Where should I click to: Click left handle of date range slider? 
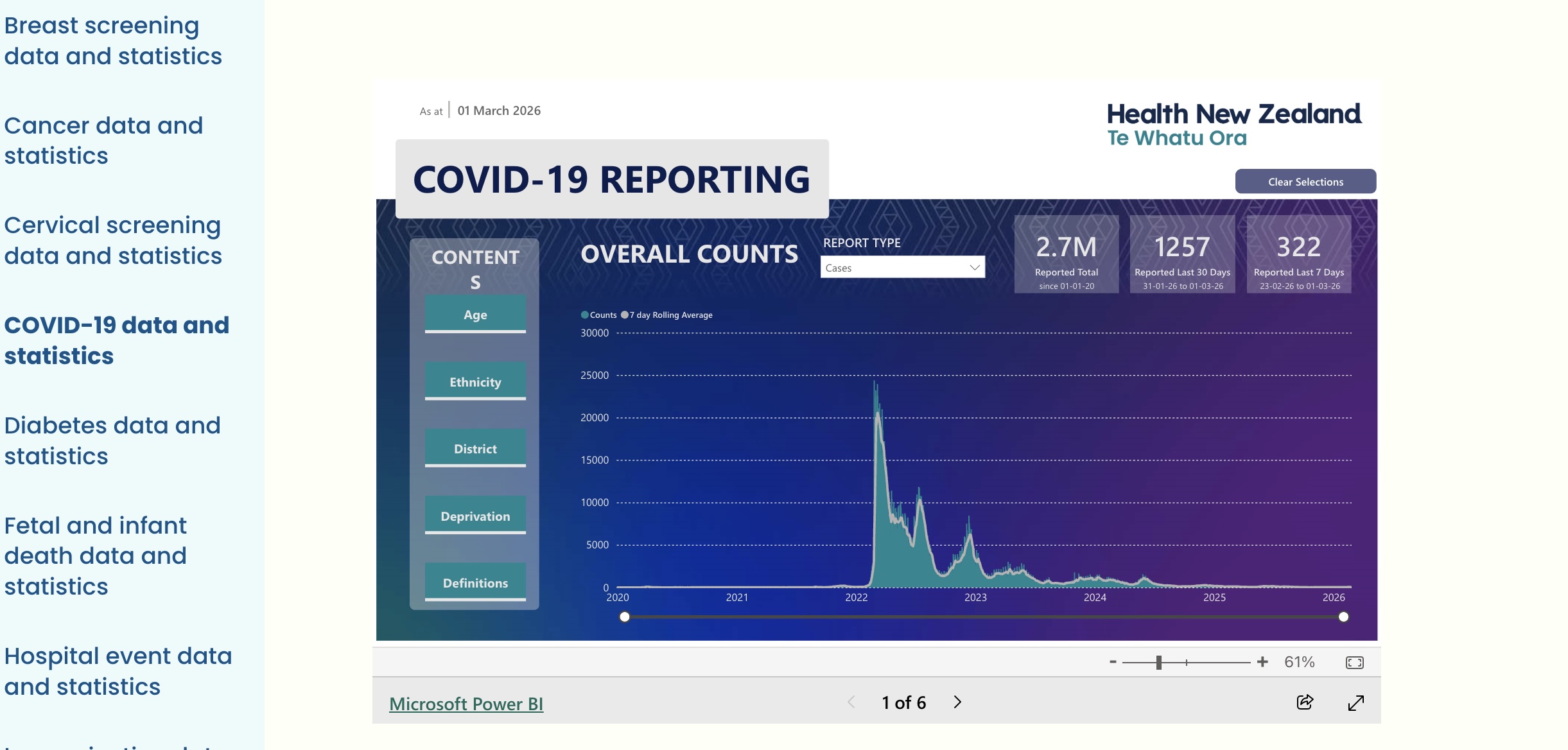point(624,617)
